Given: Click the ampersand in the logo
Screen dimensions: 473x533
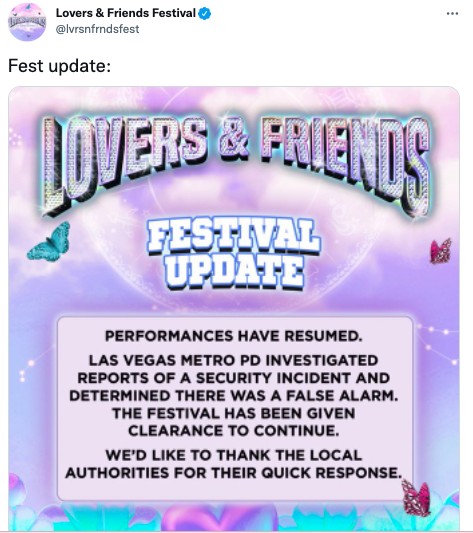Looking at the screenshot, I should (235, 142).
